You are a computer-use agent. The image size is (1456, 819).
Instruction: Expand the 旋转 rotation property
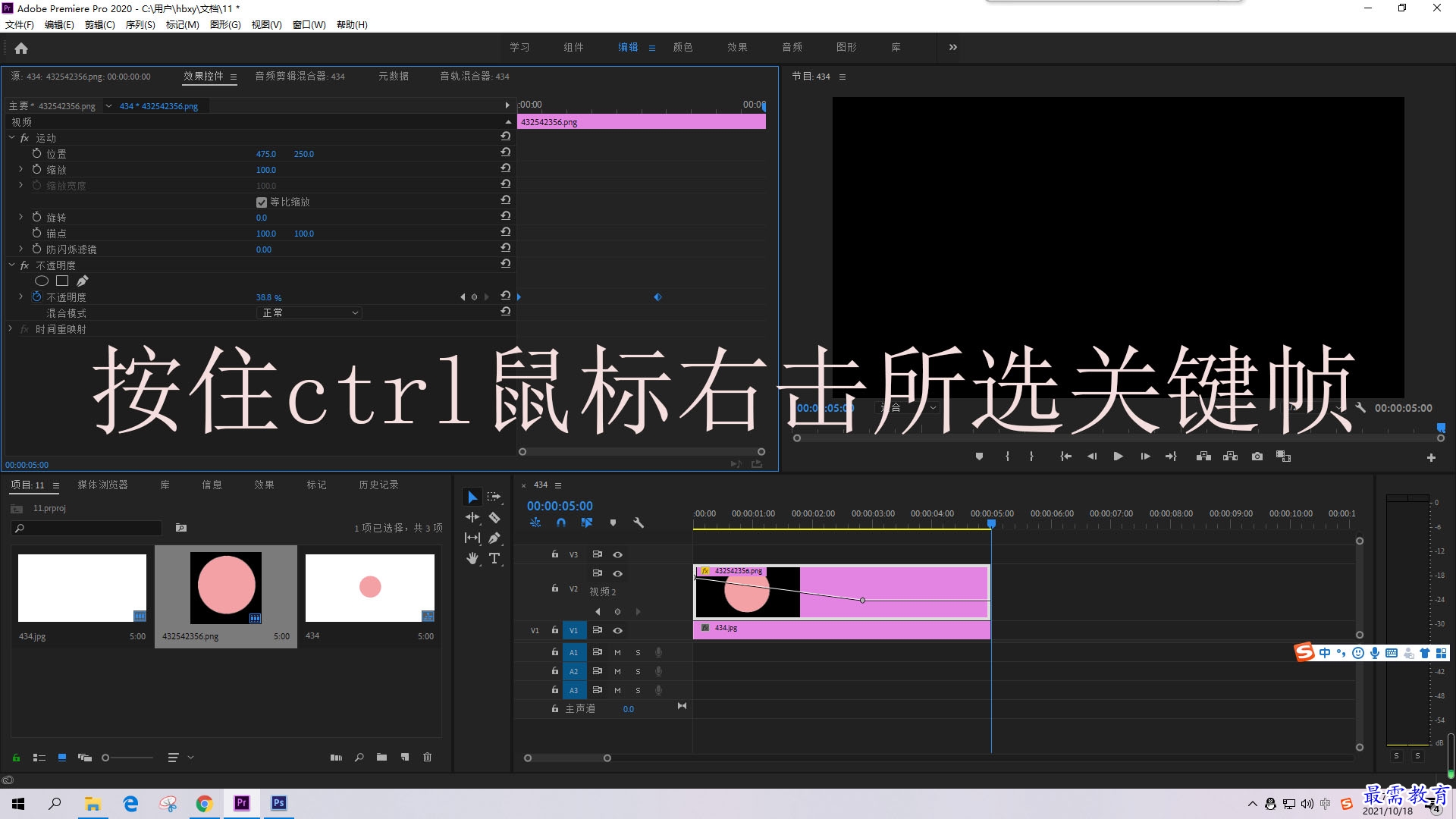20,217
